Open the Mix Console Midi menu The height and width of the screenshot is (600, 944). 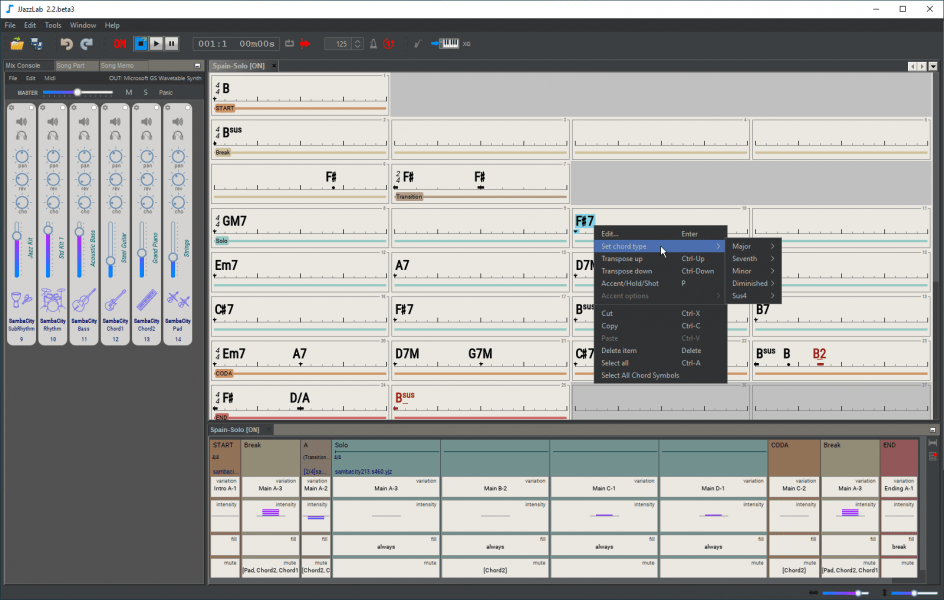[x=50, y=78]
